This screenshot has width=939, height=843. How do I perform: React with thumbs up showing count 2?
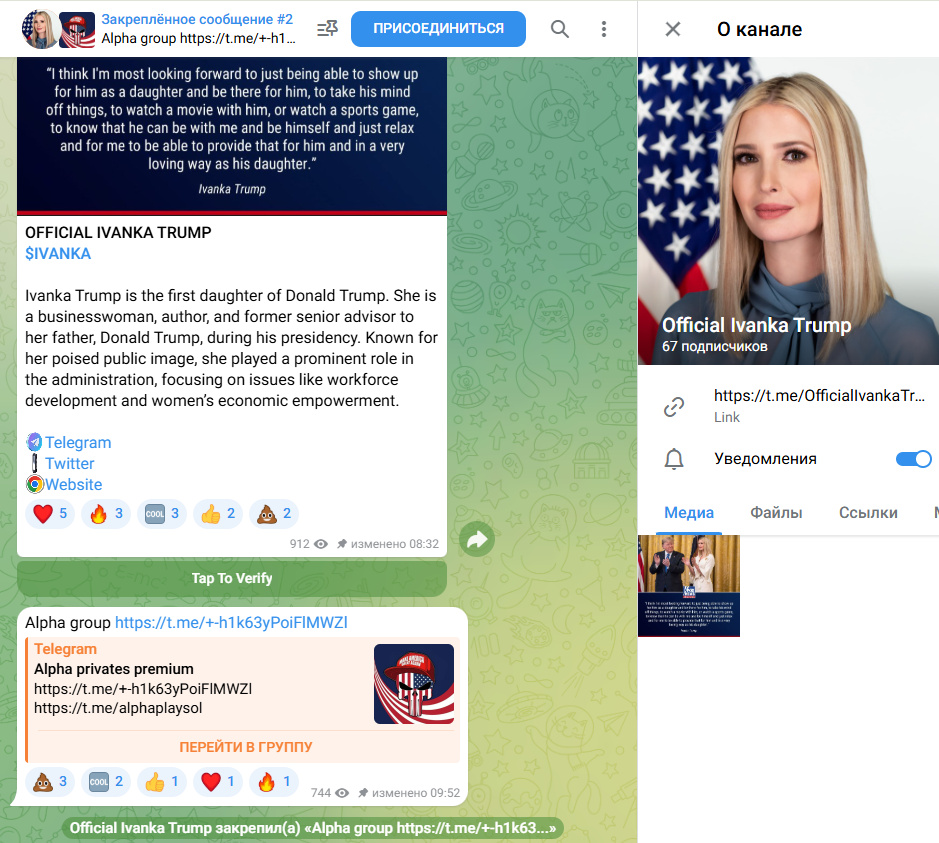(x=218, y=514)
